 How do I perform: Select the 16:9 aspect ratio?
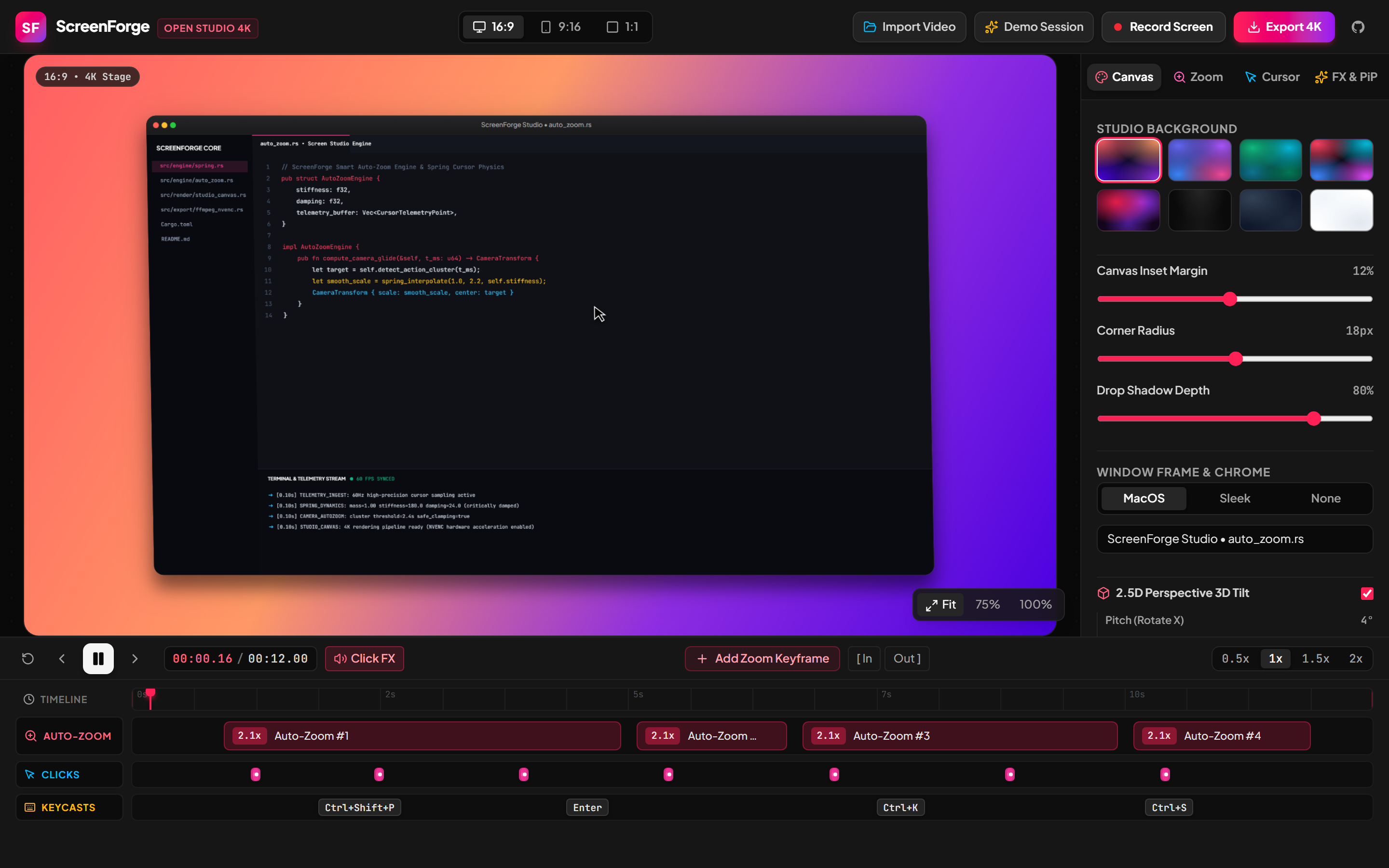(493, 27)
